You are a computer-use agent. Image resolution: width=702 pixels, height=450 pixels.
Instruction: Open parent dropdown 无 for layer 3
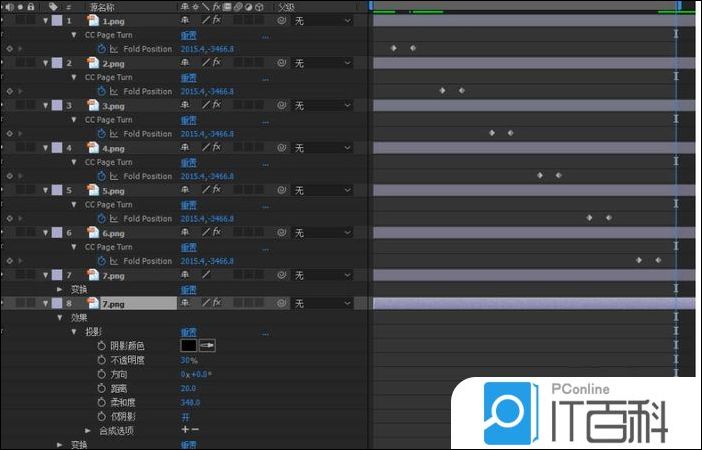(322, 105)
